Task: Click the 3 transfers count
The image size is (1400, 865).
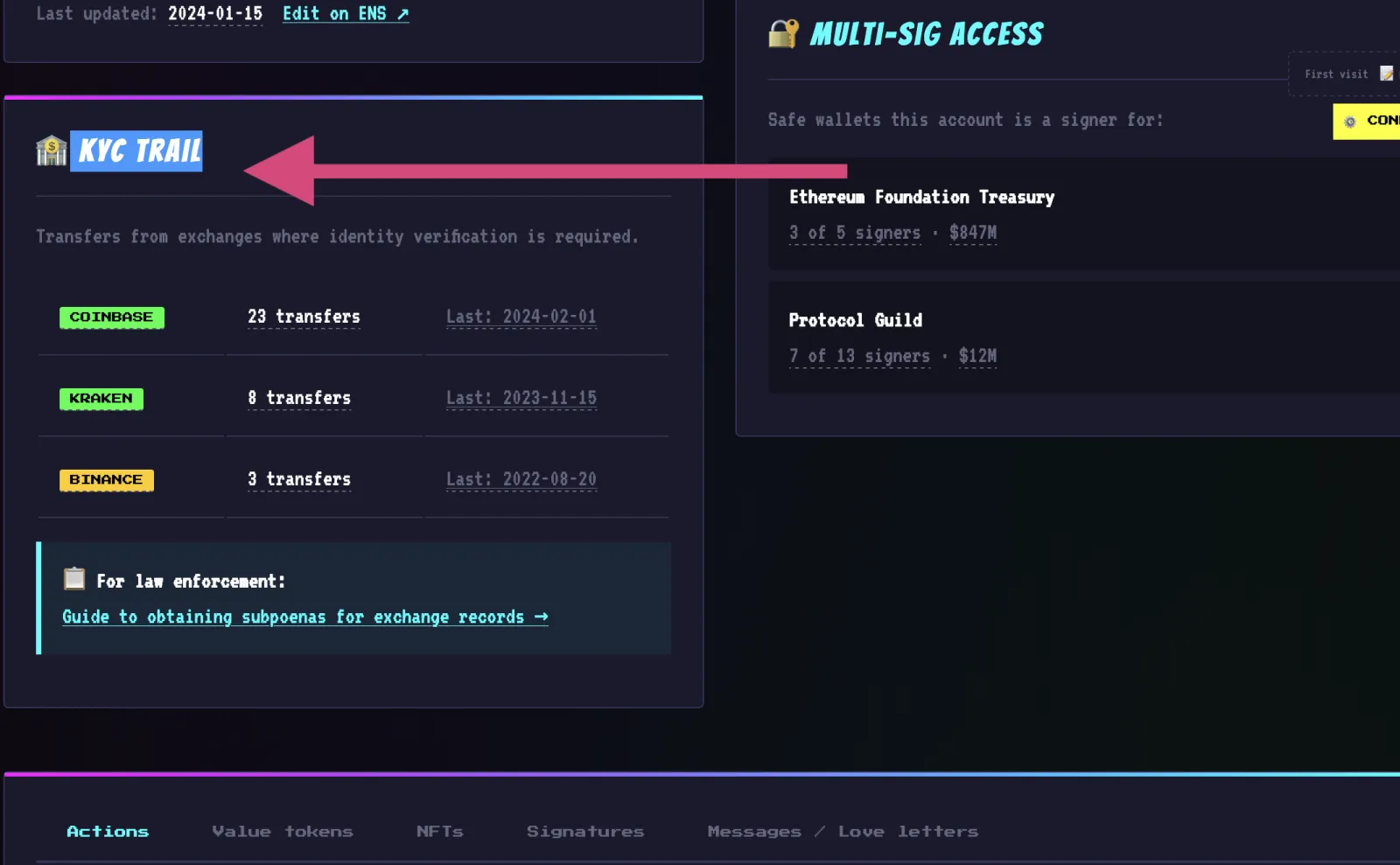Action: (x=299, y=479)
